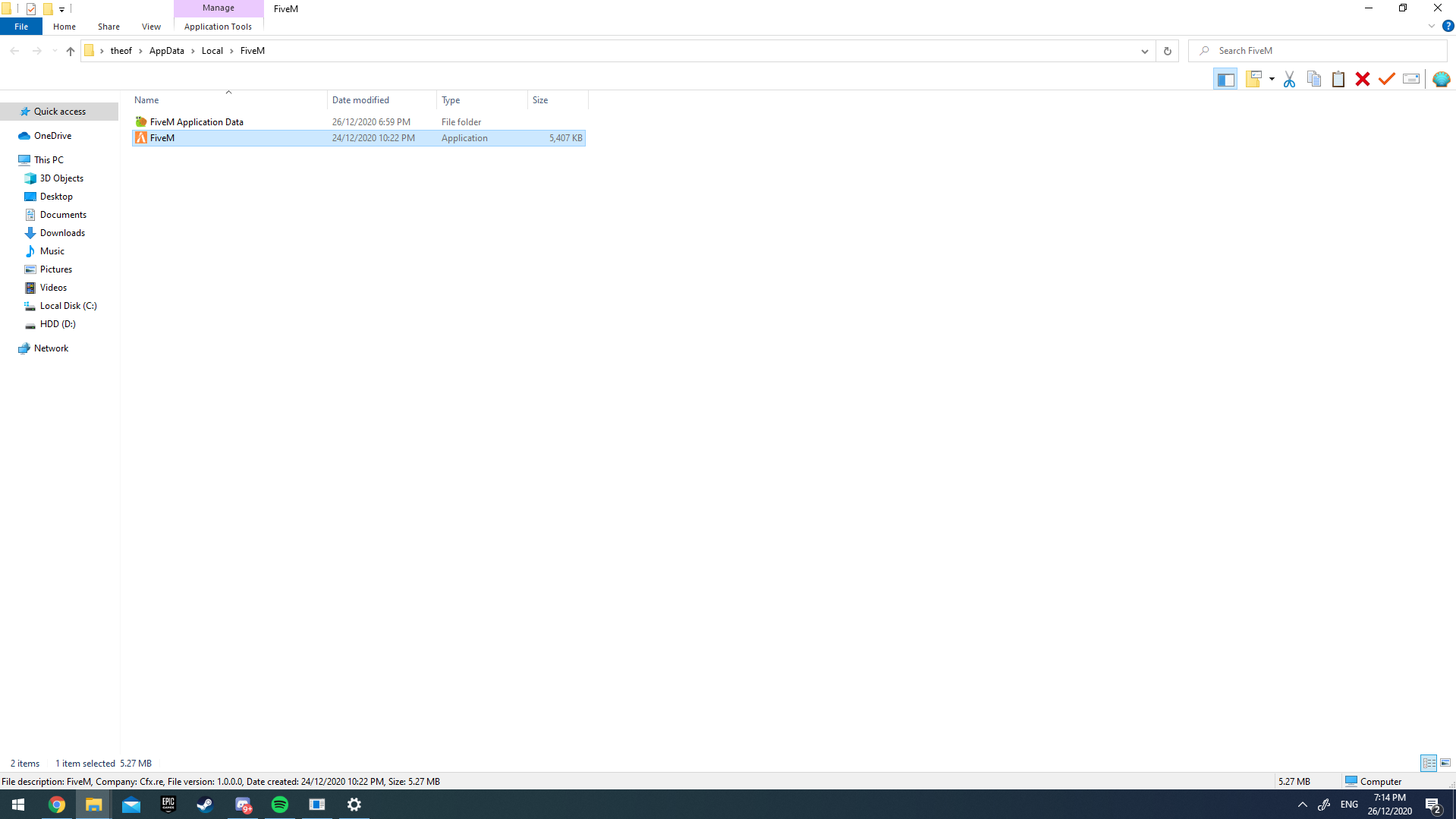1456x819 pixels.
Task: Click AppData in the address breadcrumb
Action: coord(167,51)
